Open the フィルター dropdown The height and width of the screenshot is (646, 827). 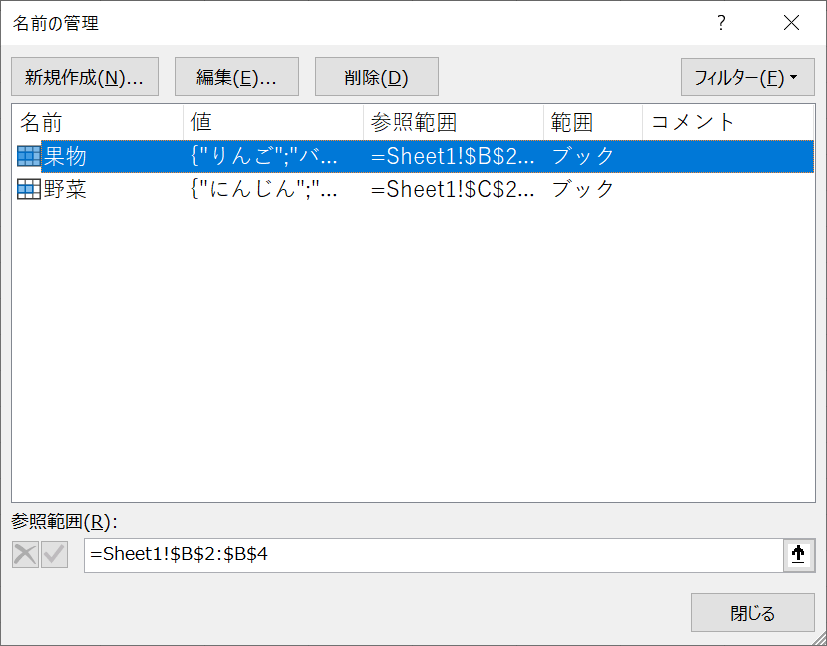pyautogui.click(x=747, y=77)
